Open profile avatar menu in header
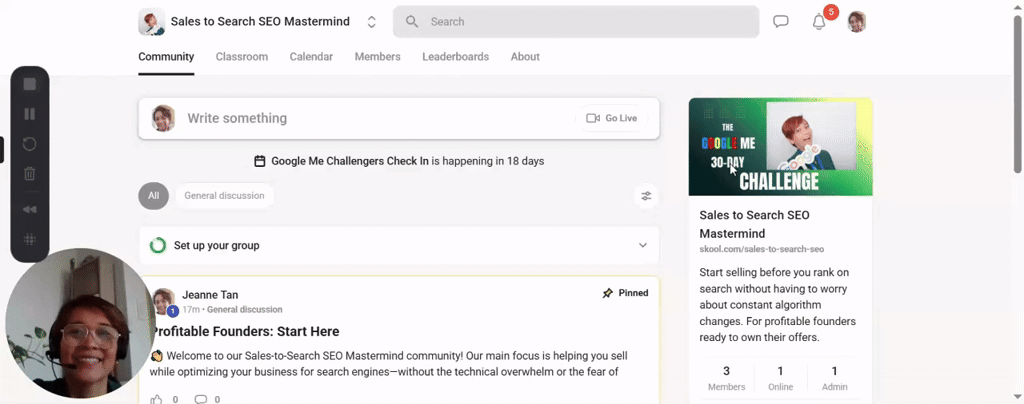The height and width of the screenshot is (404, 1024). (856, 22)
